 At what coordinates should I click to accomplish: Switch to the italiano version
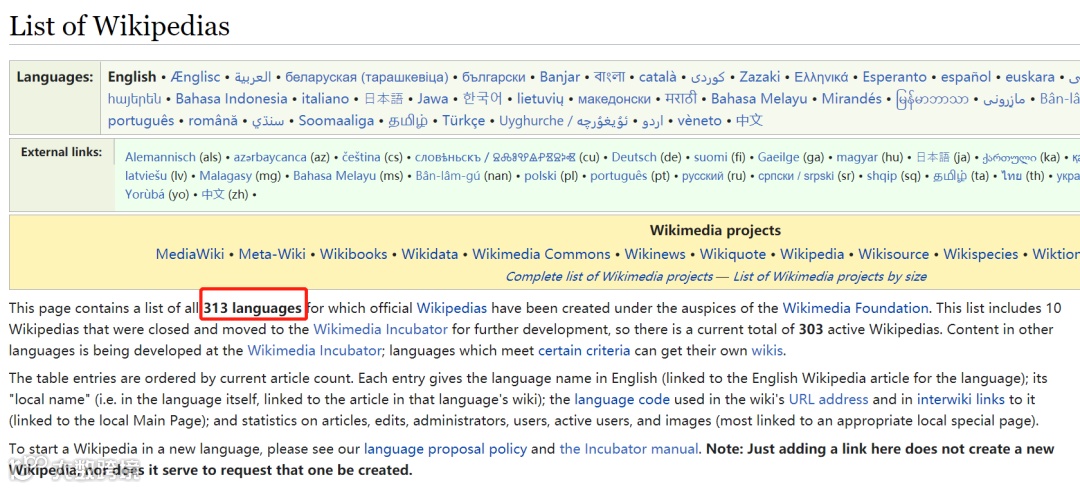point(325,98)
